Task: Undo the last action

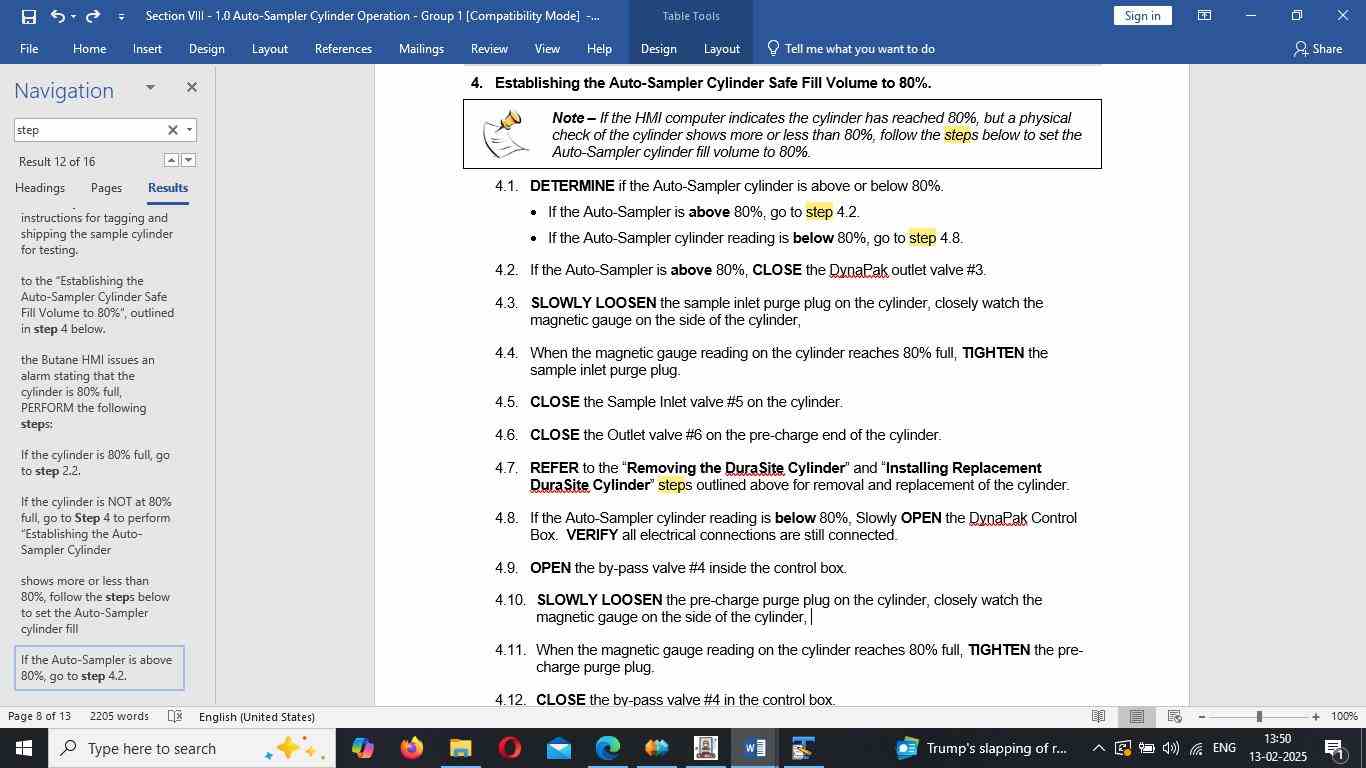Action: [58, 16]
